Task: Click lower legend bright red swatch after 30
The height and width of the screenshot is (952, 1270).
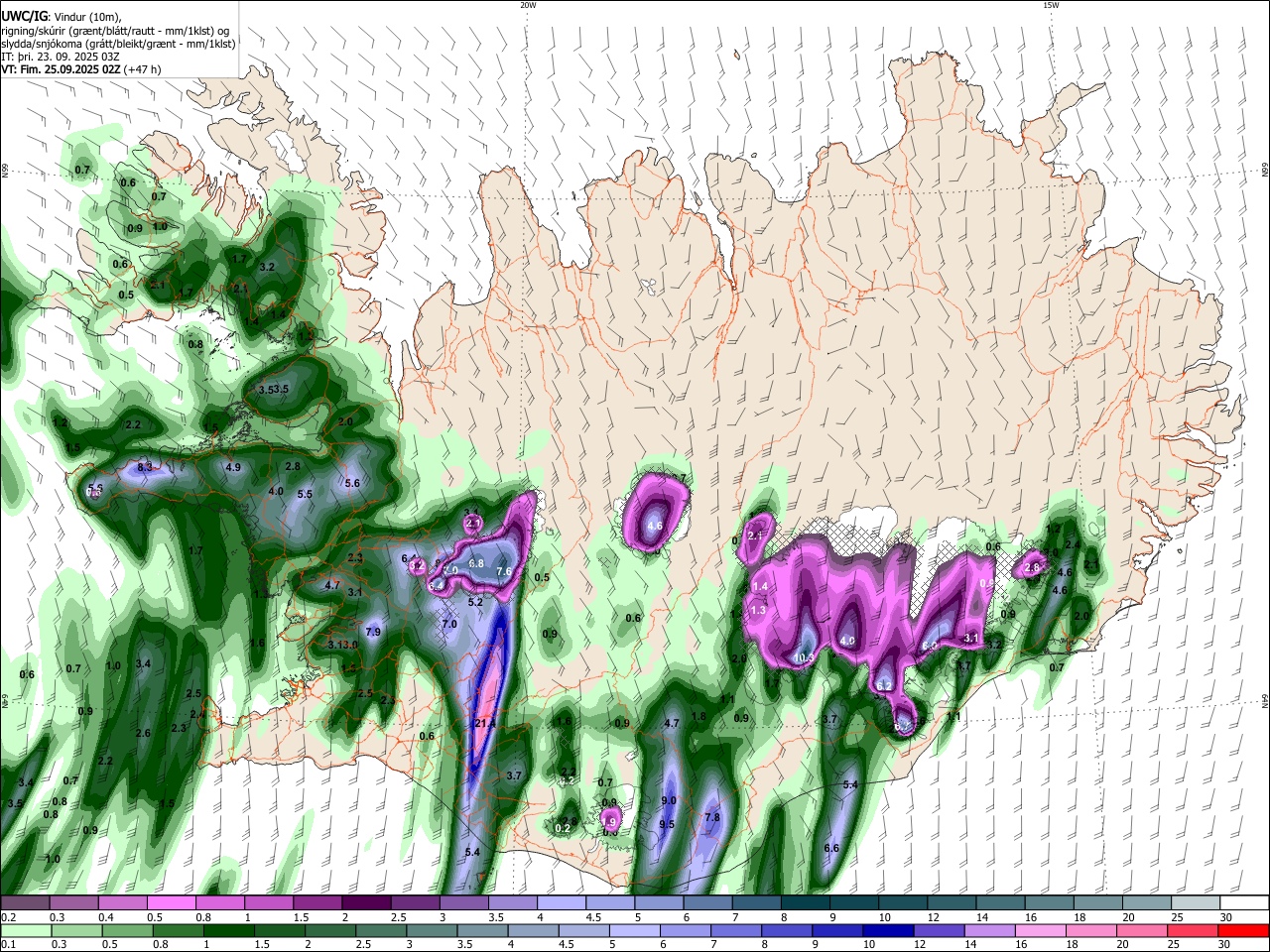Action: [1243, 930]
